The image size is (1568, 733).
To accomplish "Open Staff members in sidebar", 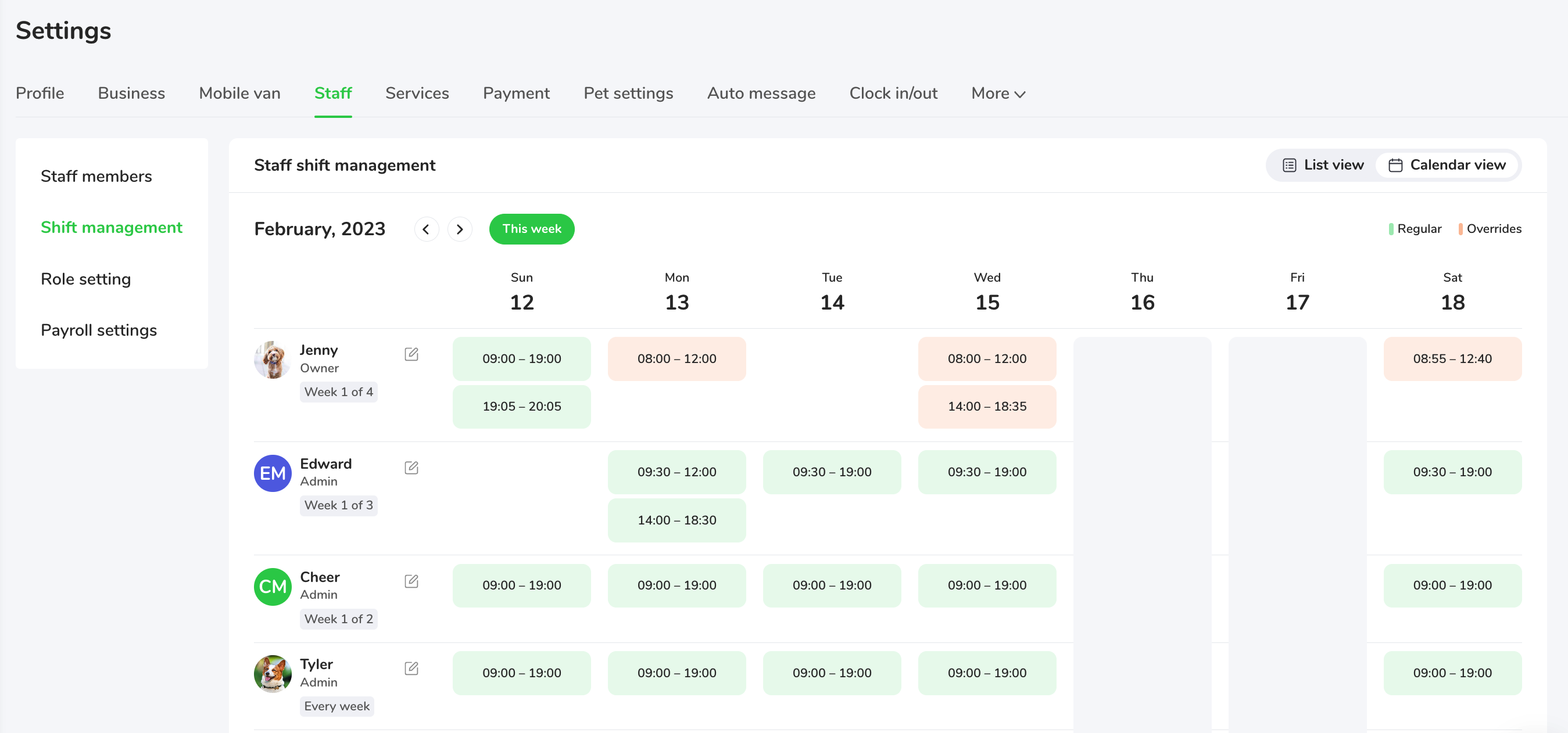I will click(96, 176).
